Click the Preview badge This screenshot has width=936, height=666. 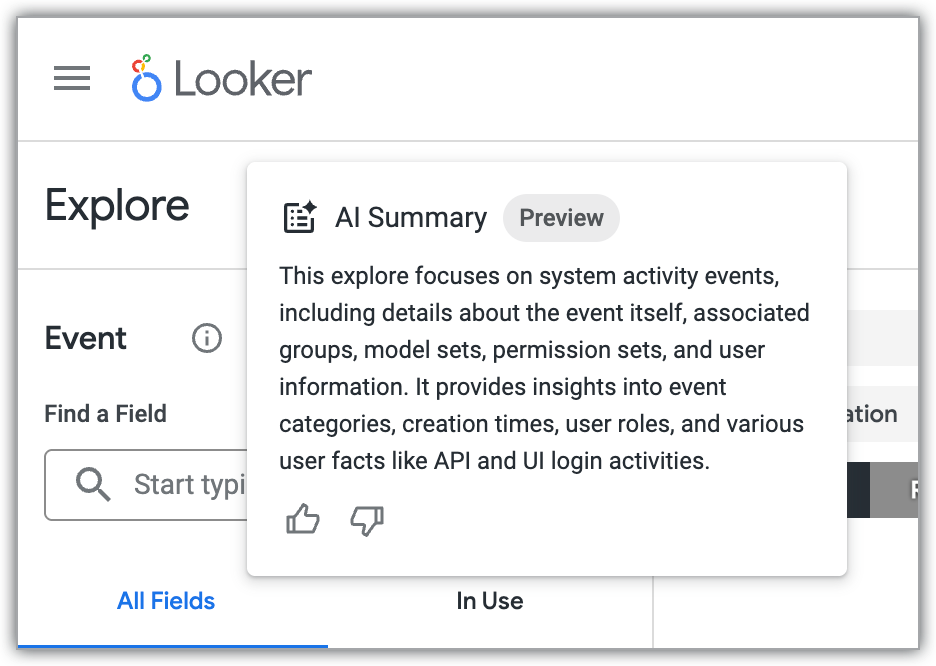coord(561,218)
